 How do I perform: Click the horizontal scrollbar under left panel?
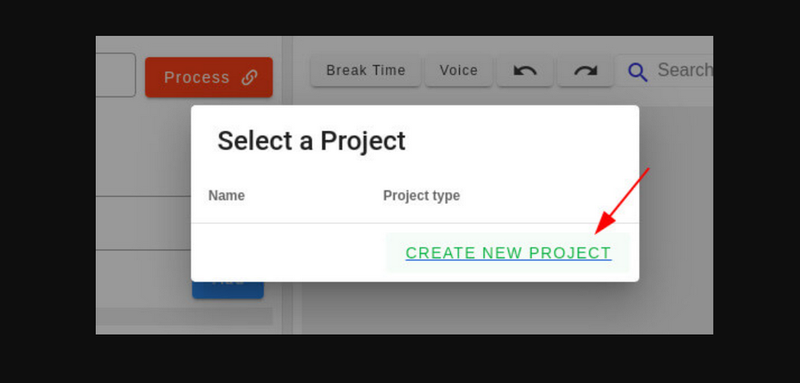[184, 316]
